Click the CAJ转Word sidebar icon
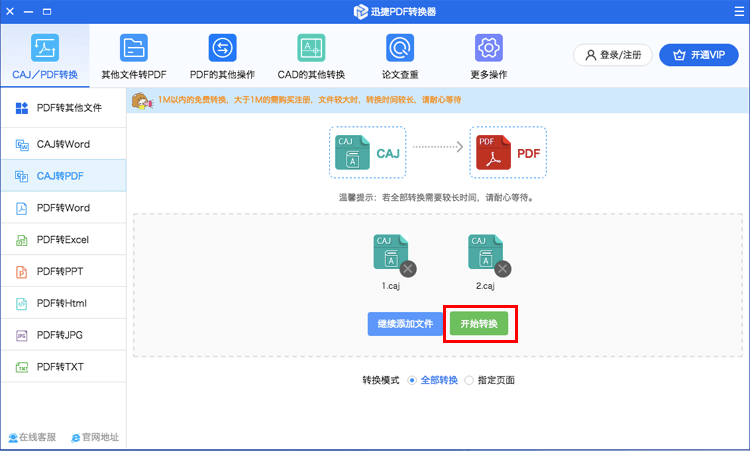 [22, 144]
